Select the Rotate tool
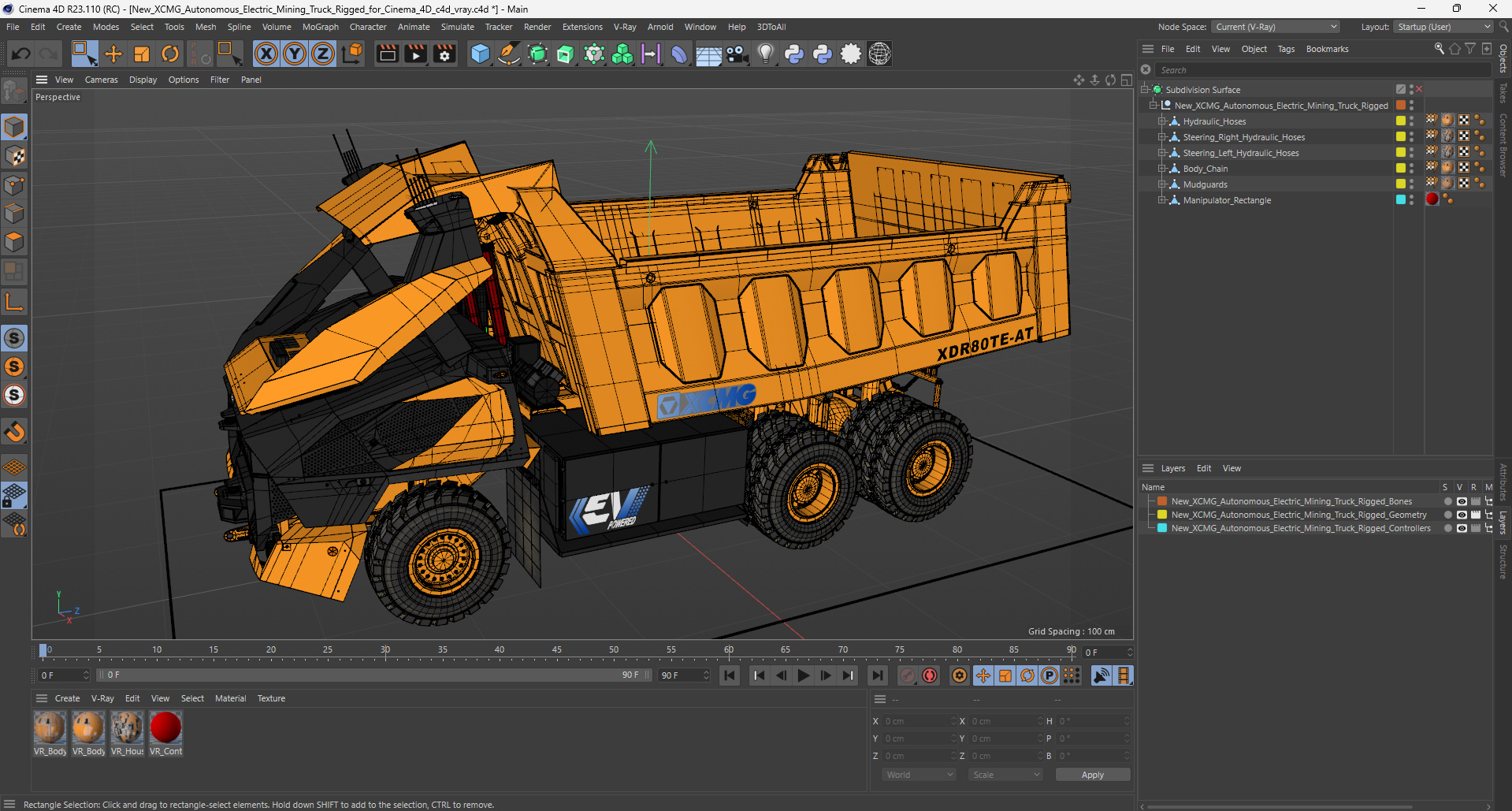 (x=170, y=54)
